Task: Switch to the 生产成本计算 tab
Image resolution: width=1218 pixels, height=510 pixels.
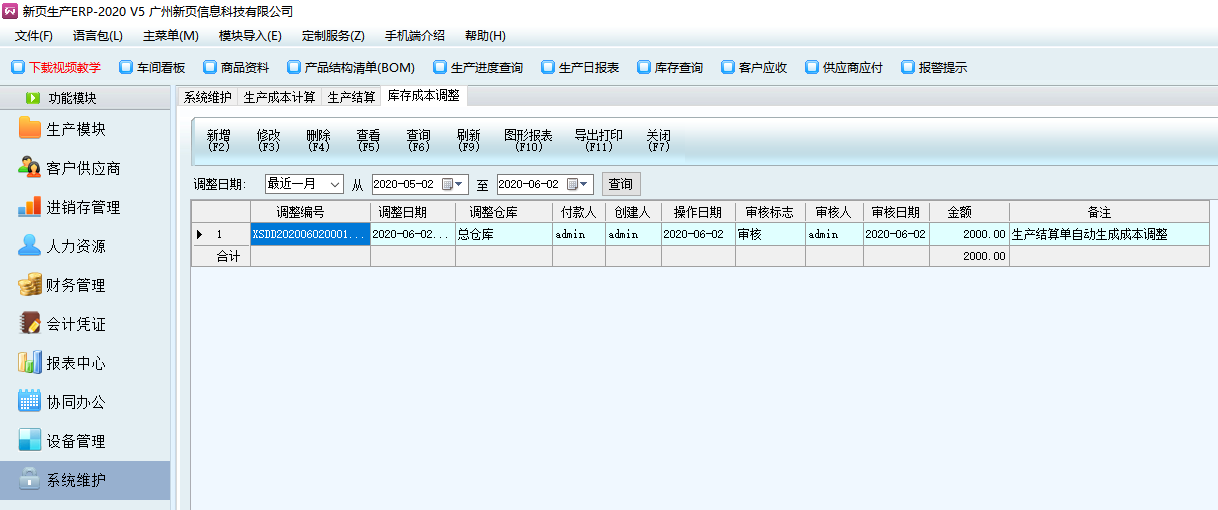Action: (x=279, y=97)
